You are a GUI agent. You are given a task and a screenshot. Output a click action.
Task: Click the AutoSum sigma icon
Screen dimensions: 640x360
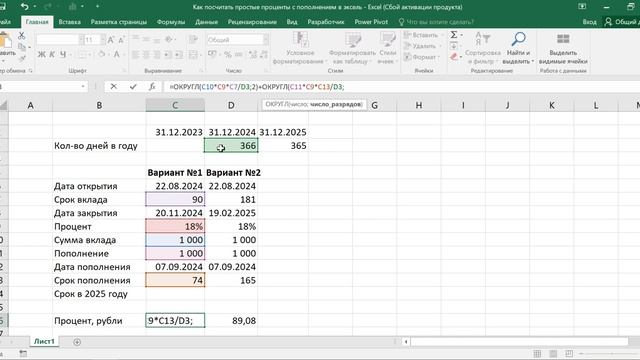tap(454, 35)
